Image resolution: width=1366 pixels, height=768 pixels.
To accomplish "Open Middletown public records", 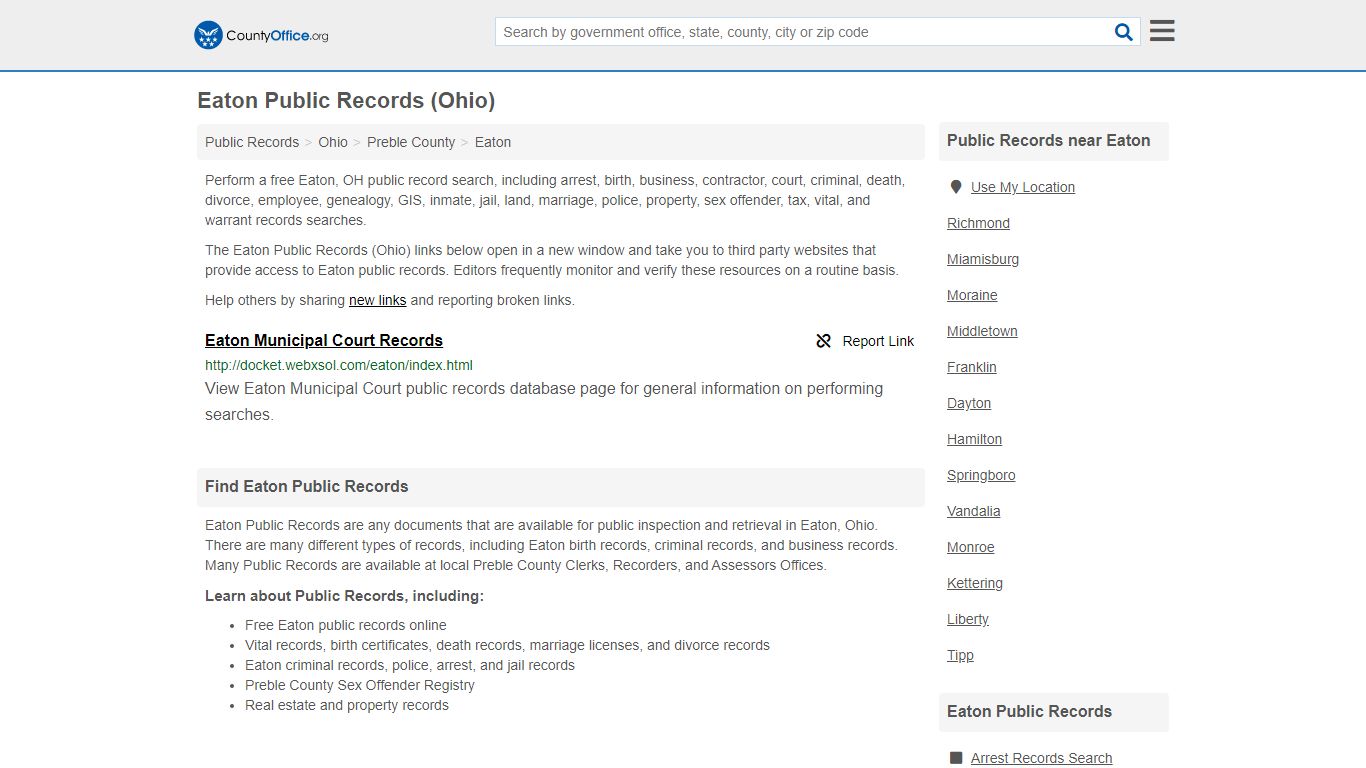I will 982,331.
